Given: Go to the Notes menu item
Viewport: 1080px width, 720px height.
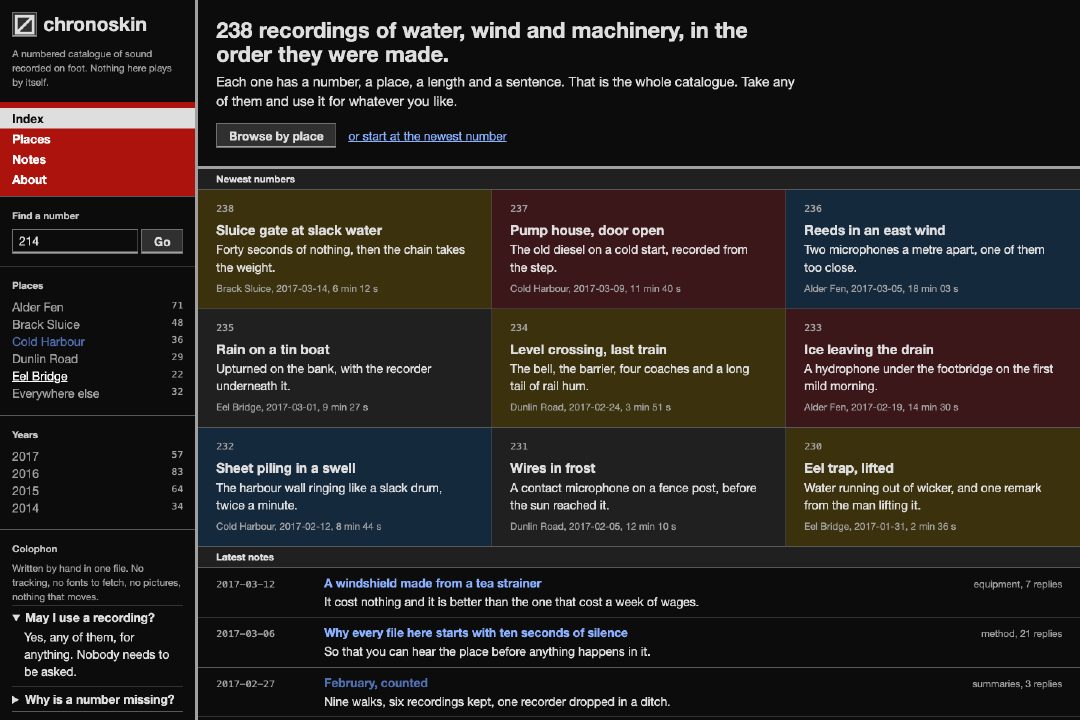Looking at the screenshot, I should point(98,159).
